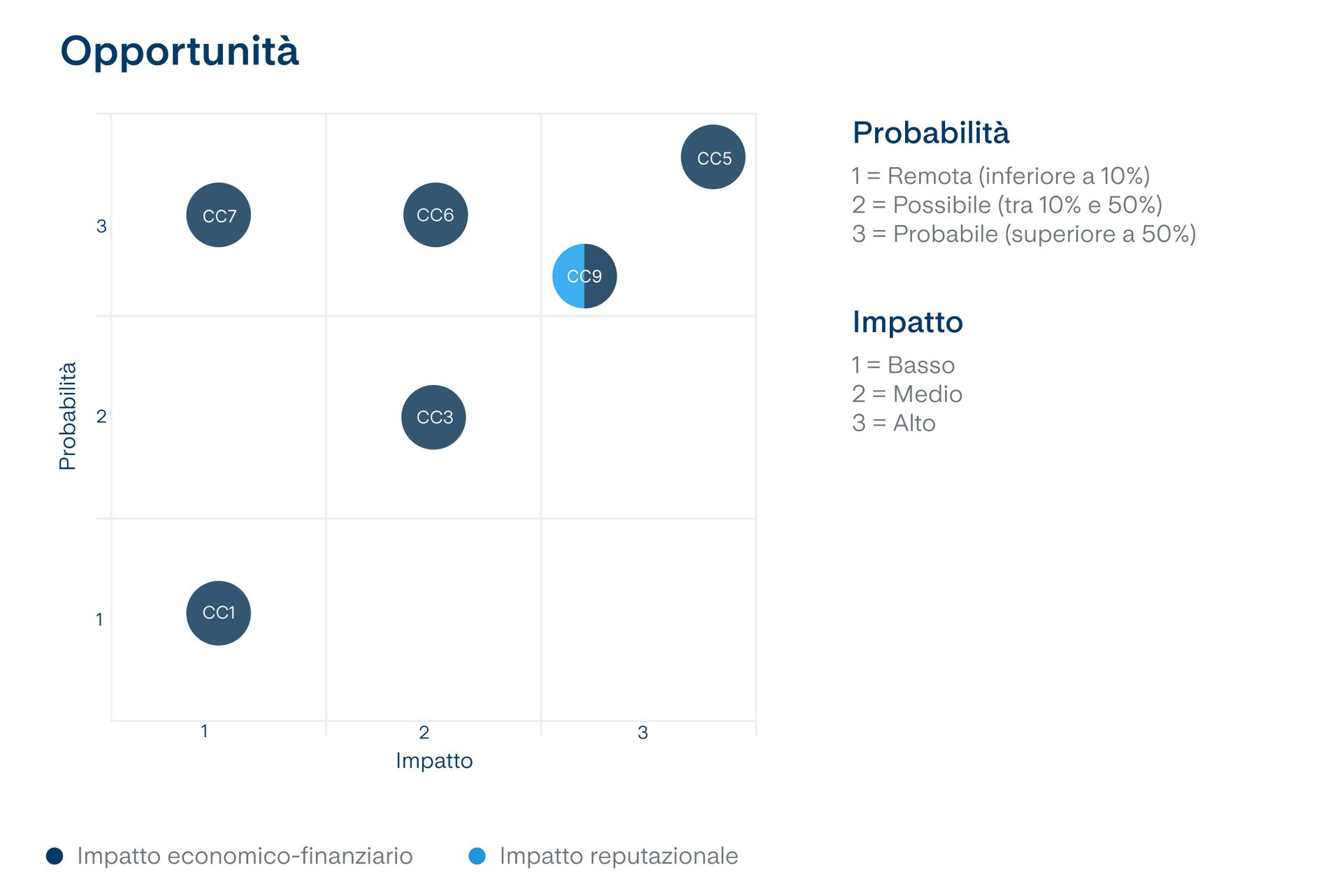
Task: Click the '1 = Remota (inferiore a 10%)' line
Action: point(1000,176)
